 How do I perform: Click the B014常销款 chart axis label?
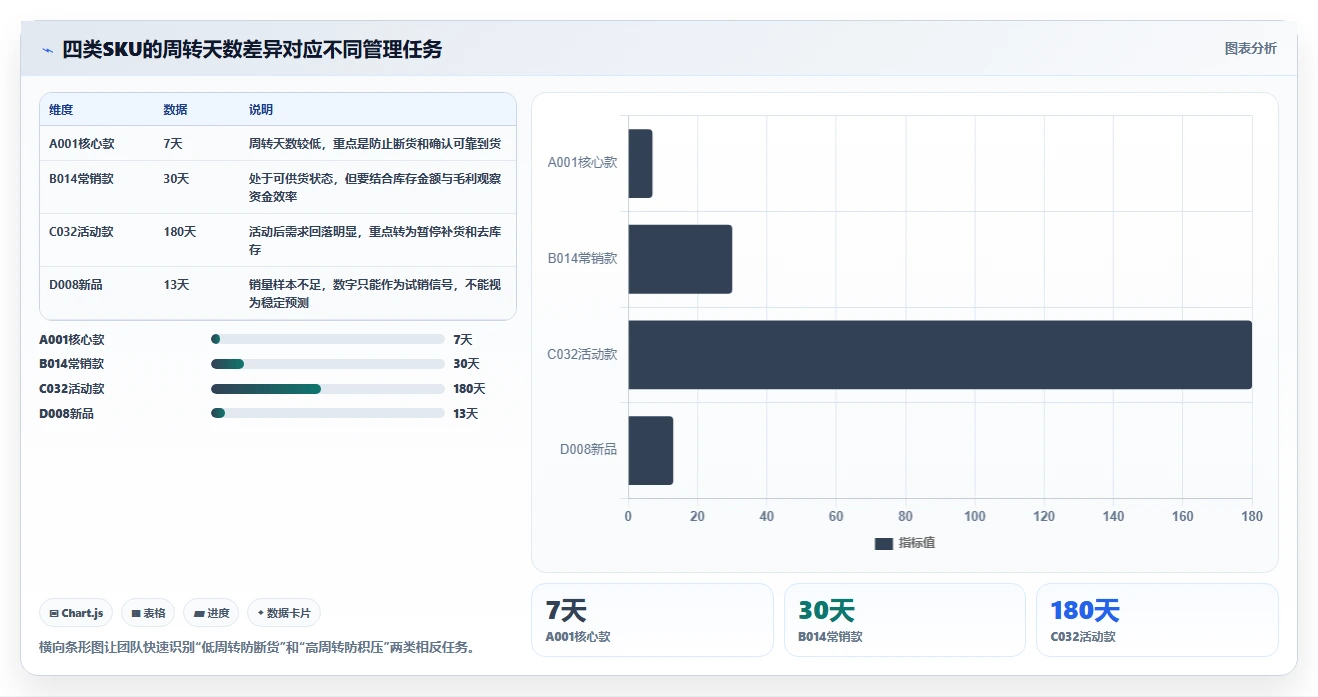[582, 258]
